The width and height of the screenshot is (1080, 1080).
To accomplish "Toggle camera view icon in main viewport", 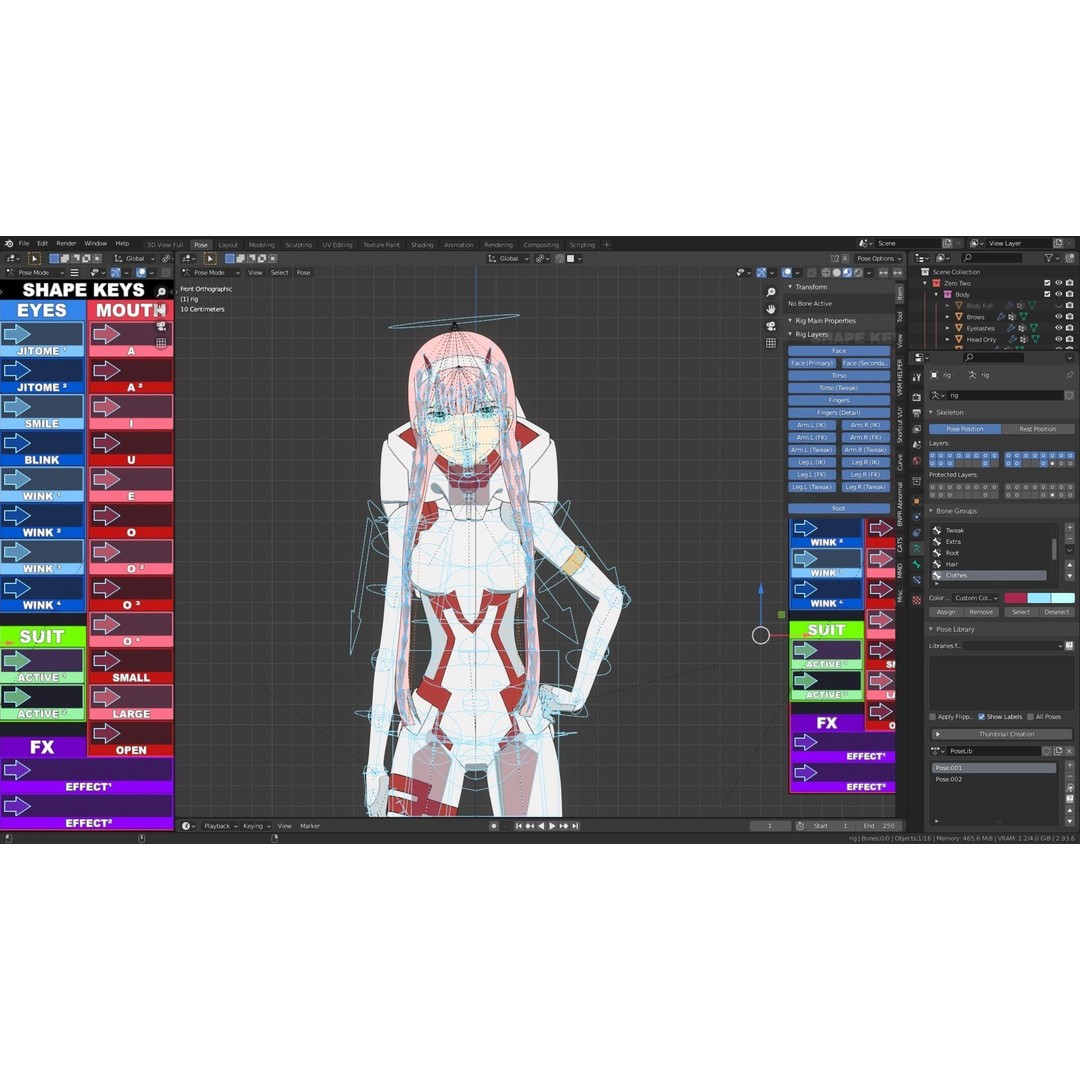I will point(771,326).
